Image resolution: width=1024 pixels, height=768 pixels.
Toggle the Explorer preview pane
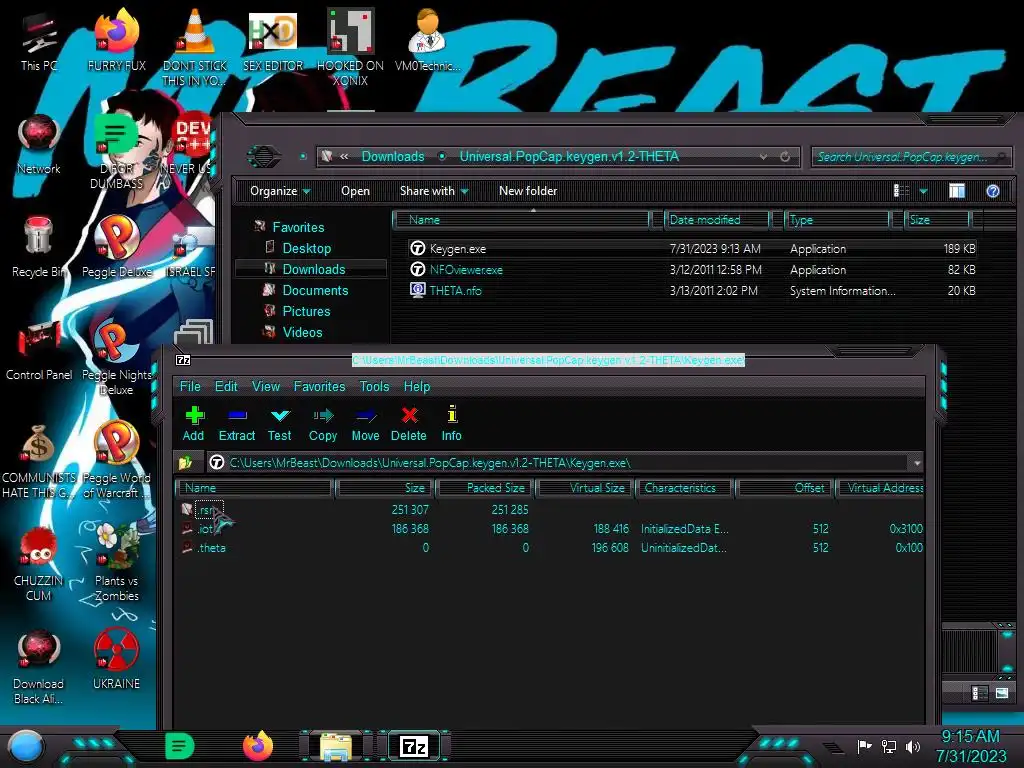pyautogui.click(x=957, y=191)
